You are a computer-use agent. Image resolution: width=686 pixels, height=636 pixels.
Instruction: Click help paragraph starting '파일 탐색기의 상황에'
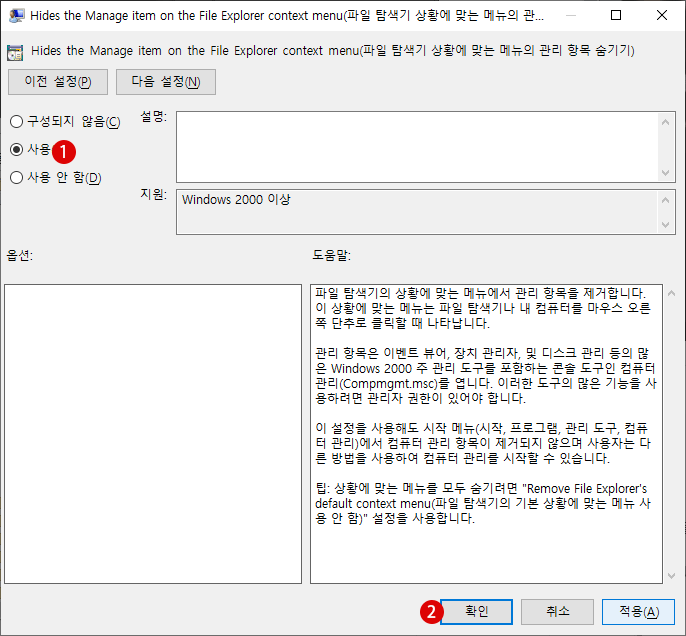click(483, 308)
